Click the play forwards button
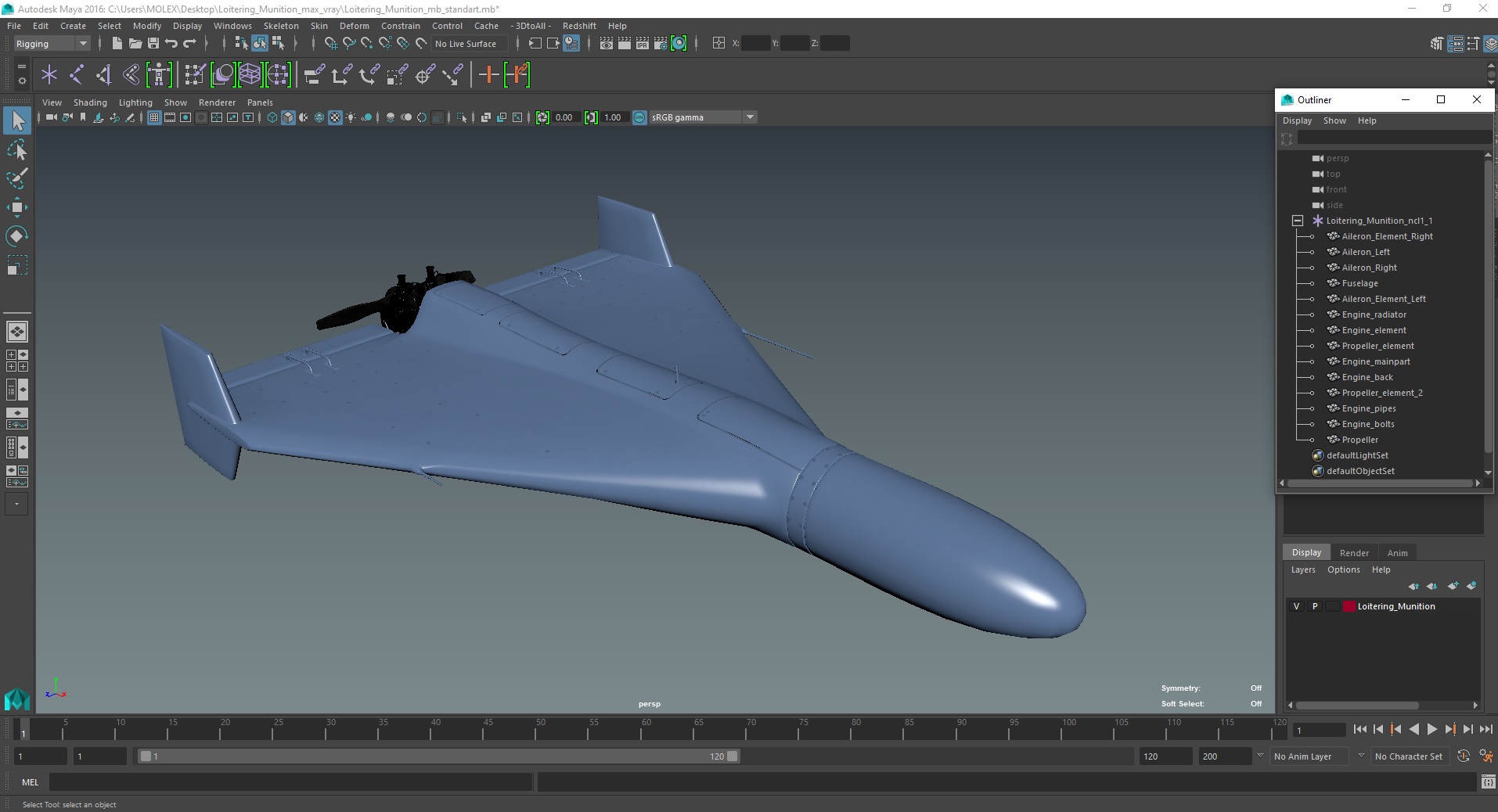 [1431, 729]
